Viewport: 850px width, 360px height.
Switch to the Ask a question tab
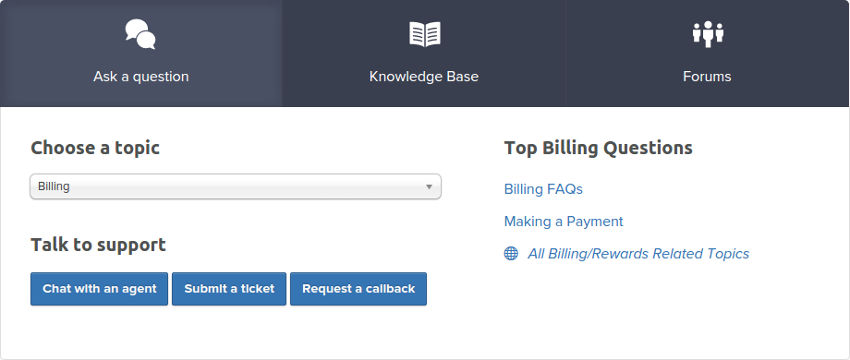pos(141,53)
